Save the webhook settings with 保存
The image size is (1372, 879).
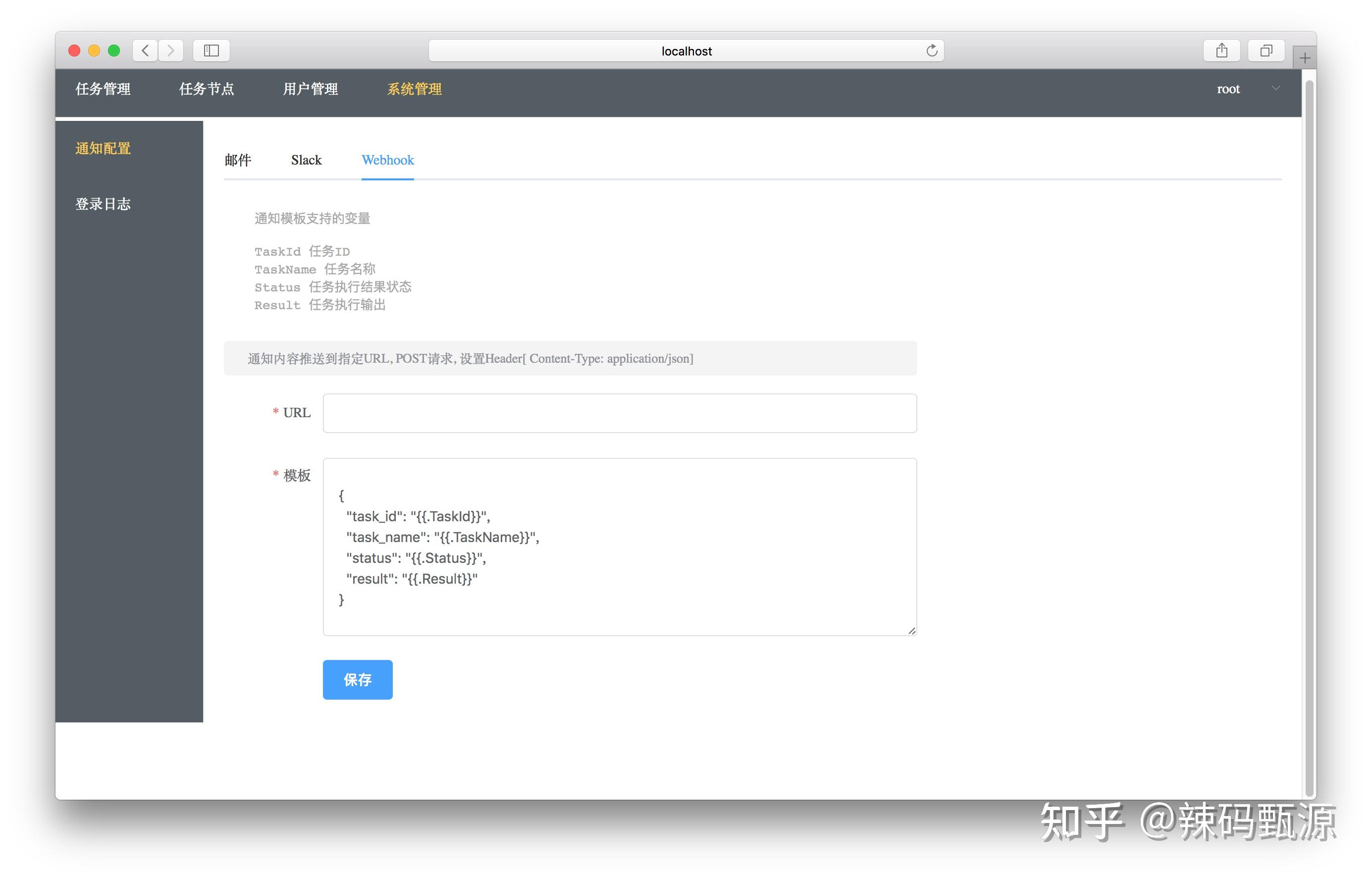click(x=357, y=680)
